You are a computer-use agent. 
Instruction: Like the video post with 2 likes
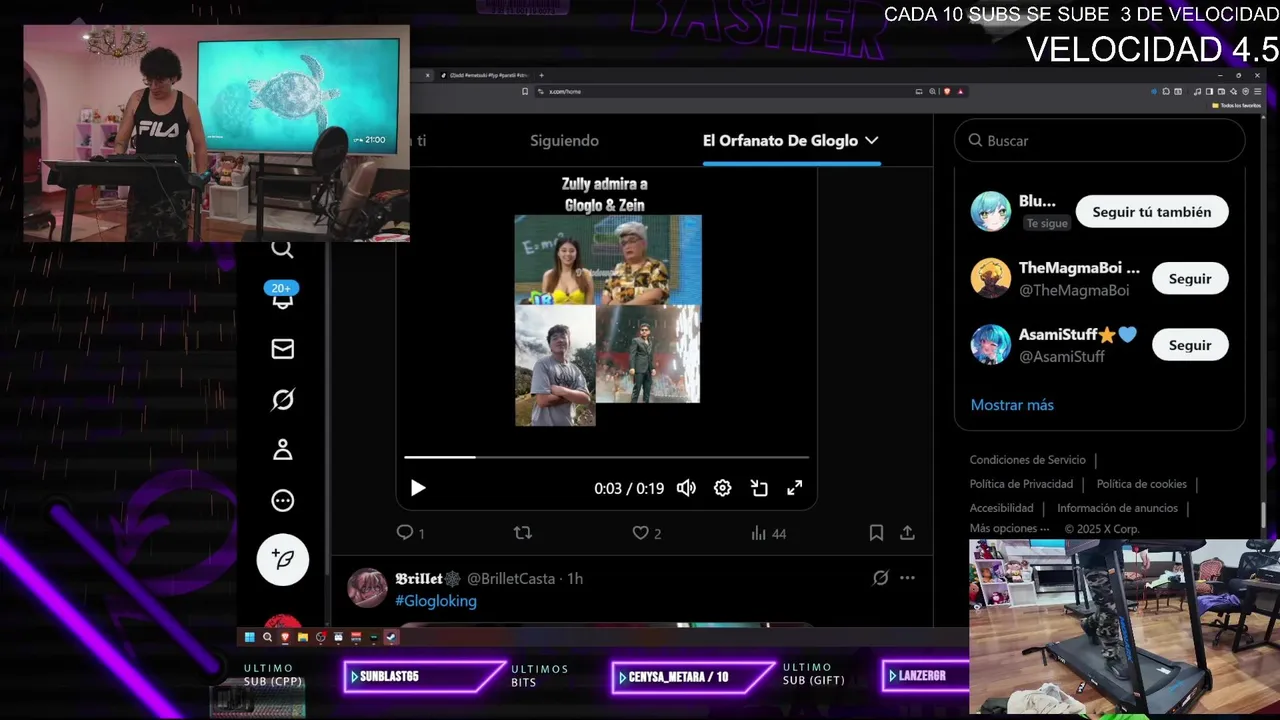(647, 533)
